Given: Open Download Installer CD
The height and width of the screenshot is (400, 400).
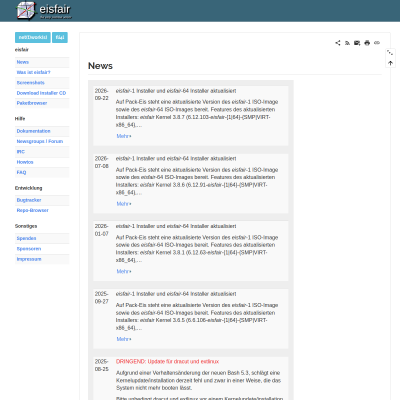Looking at the screenshot, I should 41,93.
